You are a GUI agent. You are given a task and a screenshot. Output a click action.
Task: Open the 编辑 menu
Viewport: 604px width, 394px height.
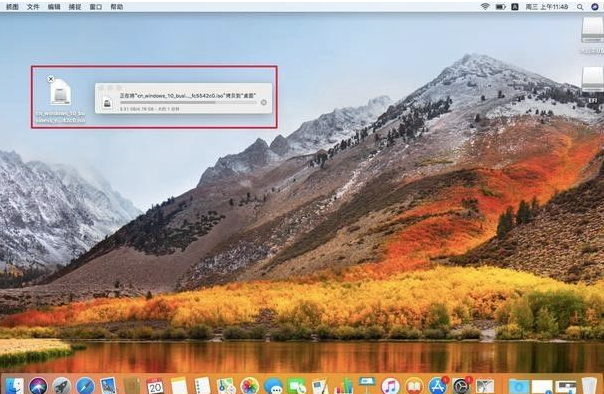[54, 7]
